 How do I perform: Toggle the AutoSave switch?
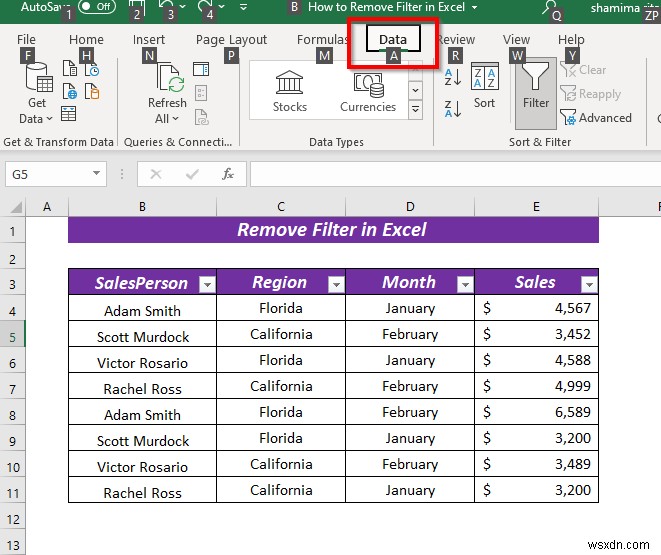[x=97, y=7]
